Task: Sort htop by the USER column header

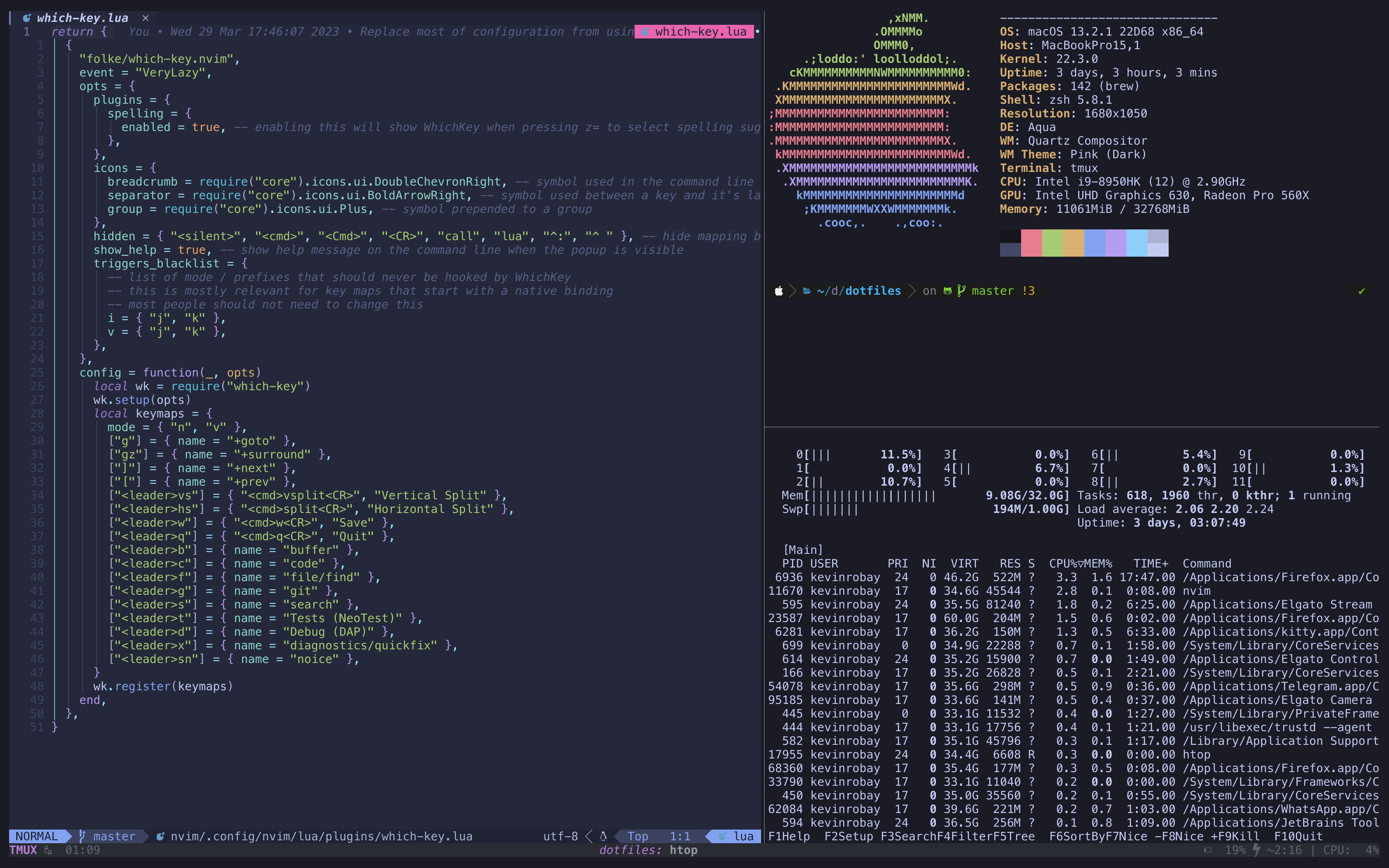Action: (x=824, y=564)
